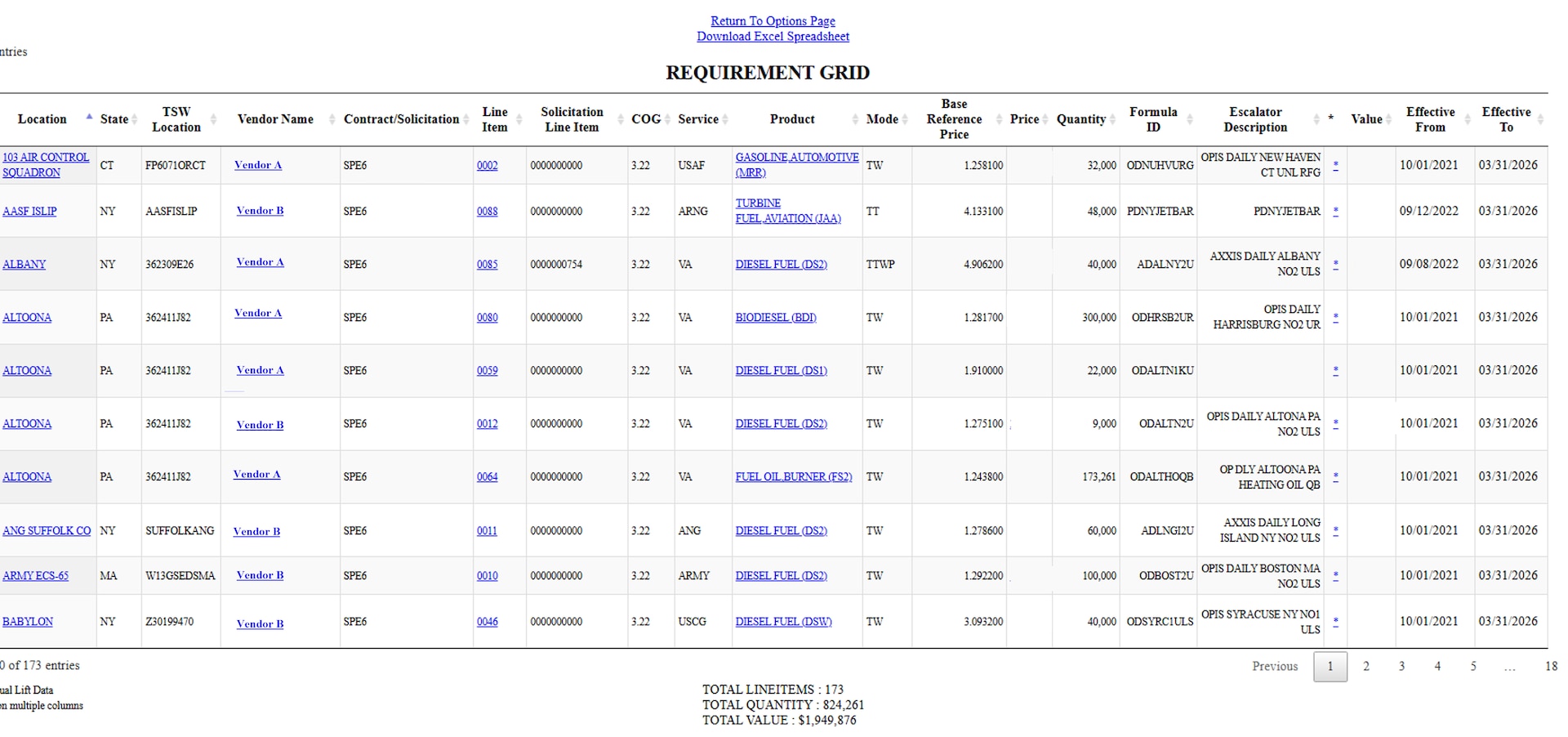Sort by Vendor Name column arrows
The height and width of the screenshot is (737, 1568).
pos(332,119)
